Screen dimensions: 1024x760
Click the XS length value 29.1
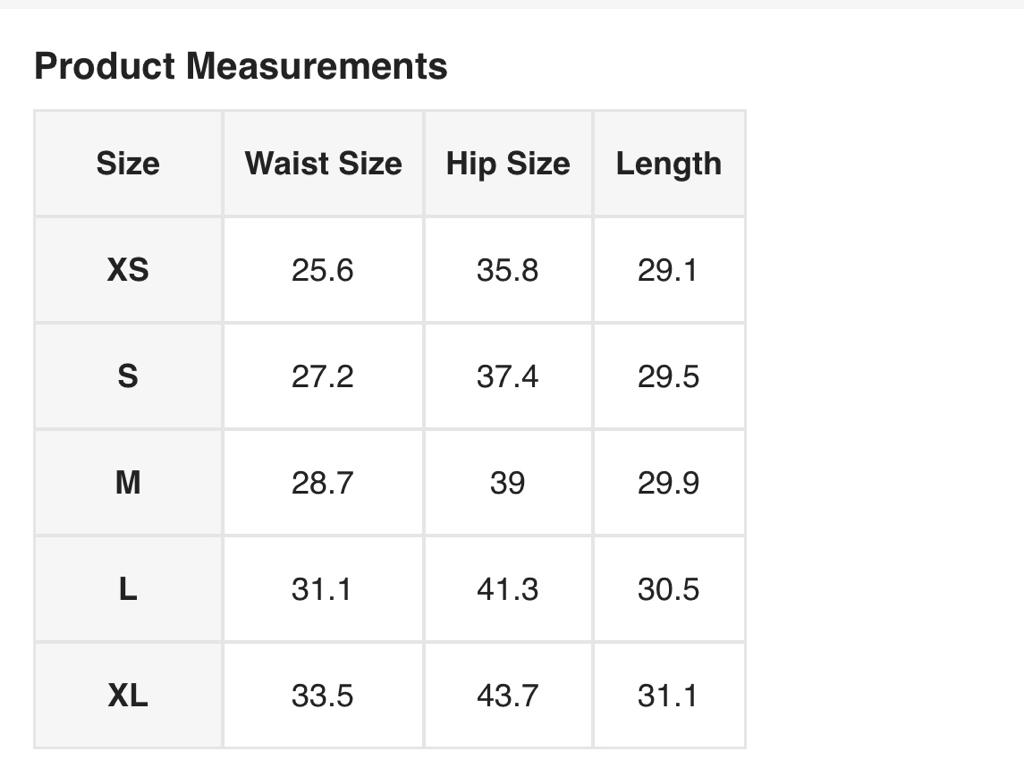click(668, 270)
